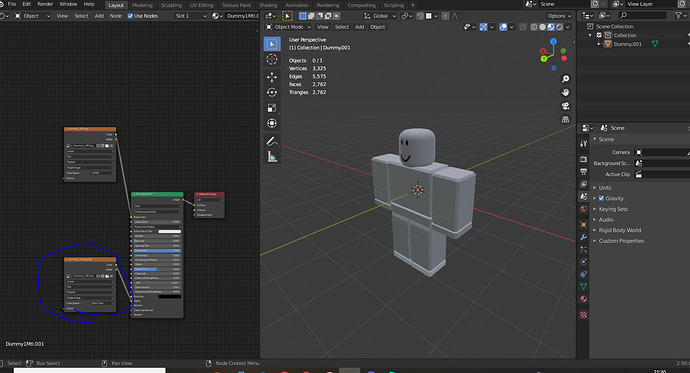Switch to the Shading workspace tab
Screen dimensions: 690x373
(268, 5)
